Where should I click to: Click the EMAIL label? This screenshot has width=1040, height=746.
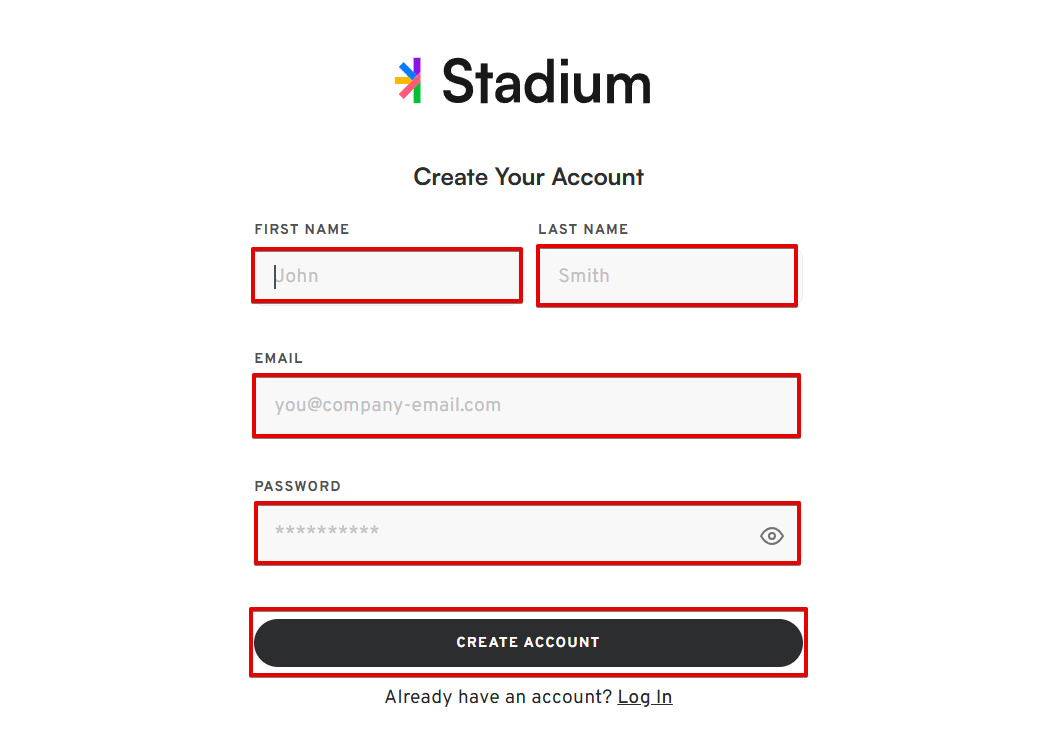(279, 358)
